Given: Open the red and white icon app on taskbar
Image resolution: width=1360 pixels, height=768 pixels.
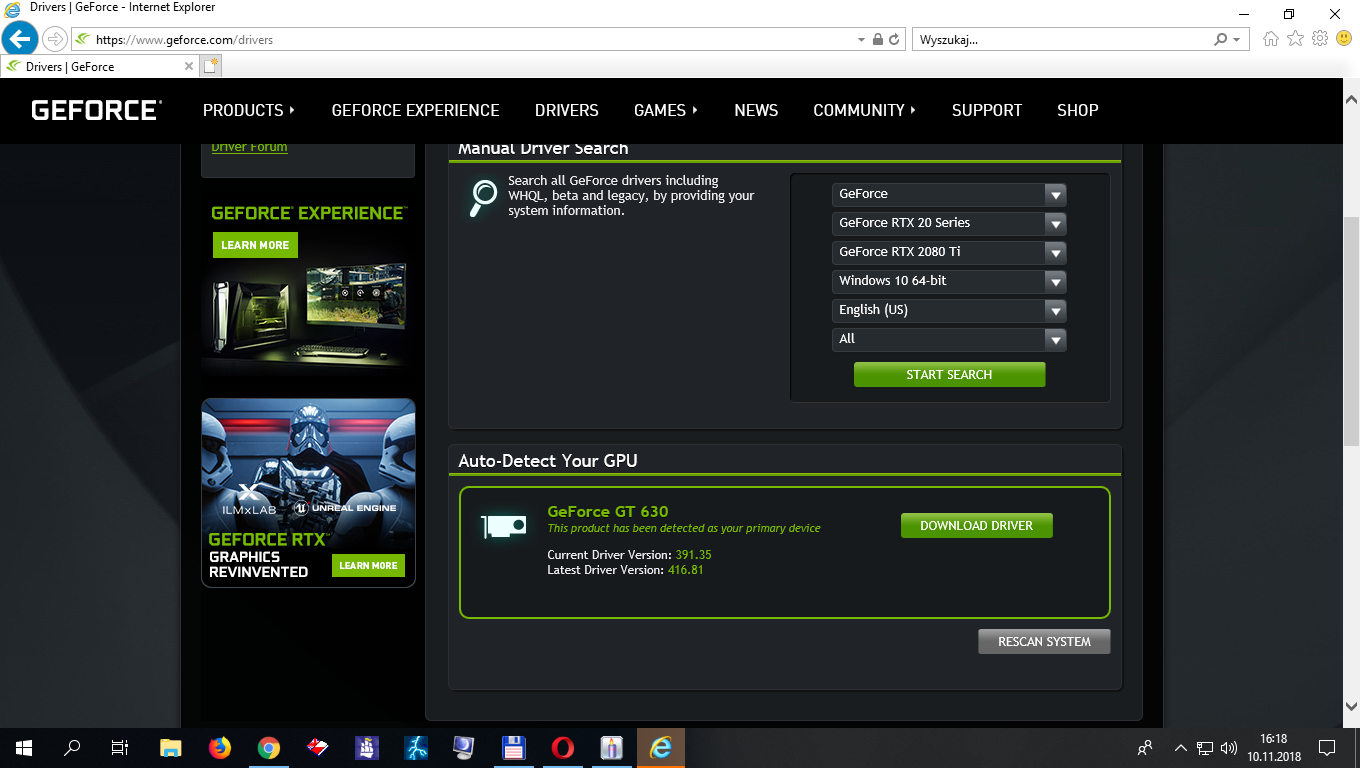Looking at the screenshot, I should 318,748.
